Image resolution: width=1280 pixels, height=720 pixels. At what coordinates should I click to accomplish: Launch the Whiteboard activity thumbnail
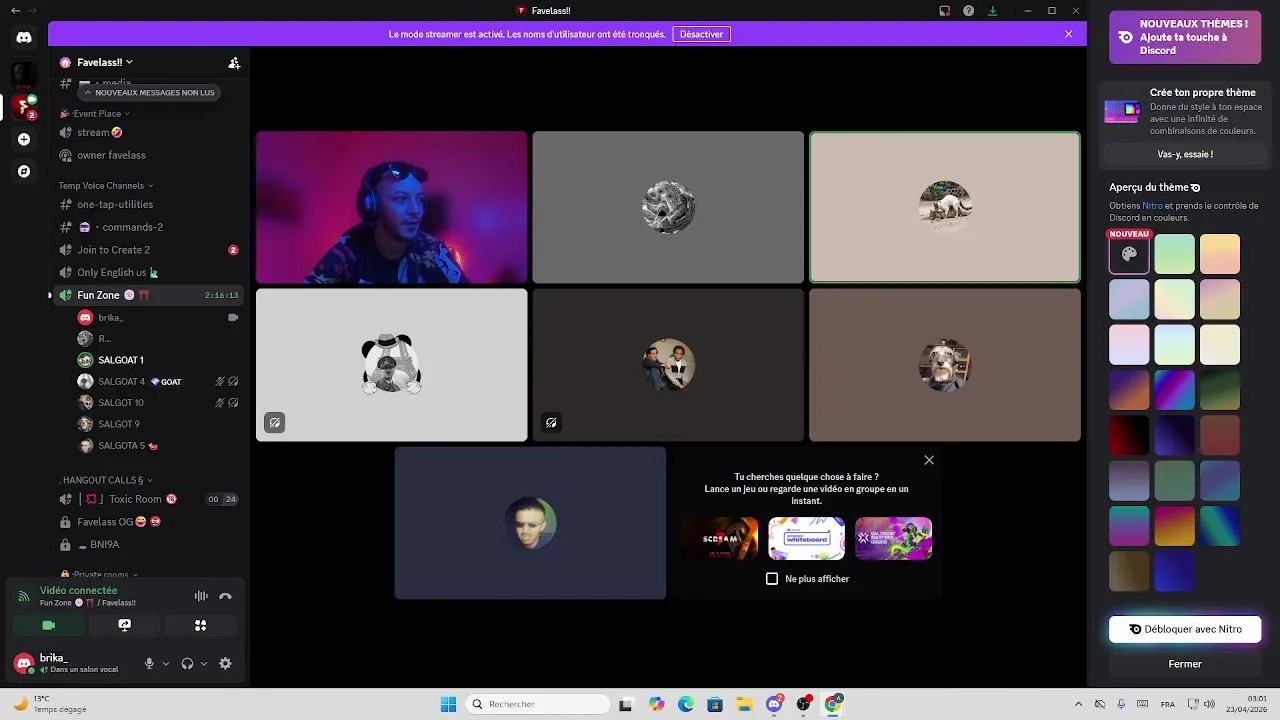[x=806, y=538]
